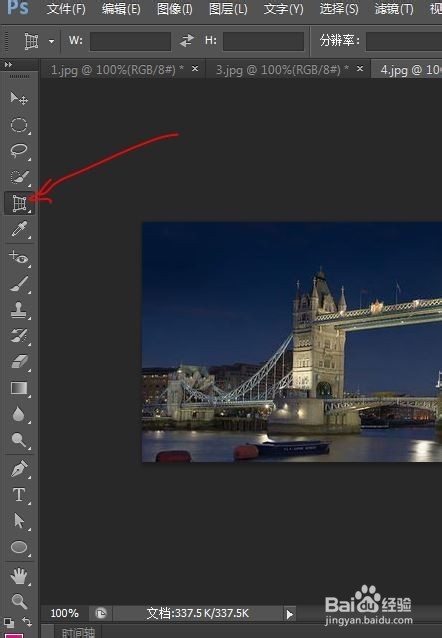This screenshot has width=442, height=638.
Task: Select the Horizontal Type tool
Action: click(x=19, y=495)
